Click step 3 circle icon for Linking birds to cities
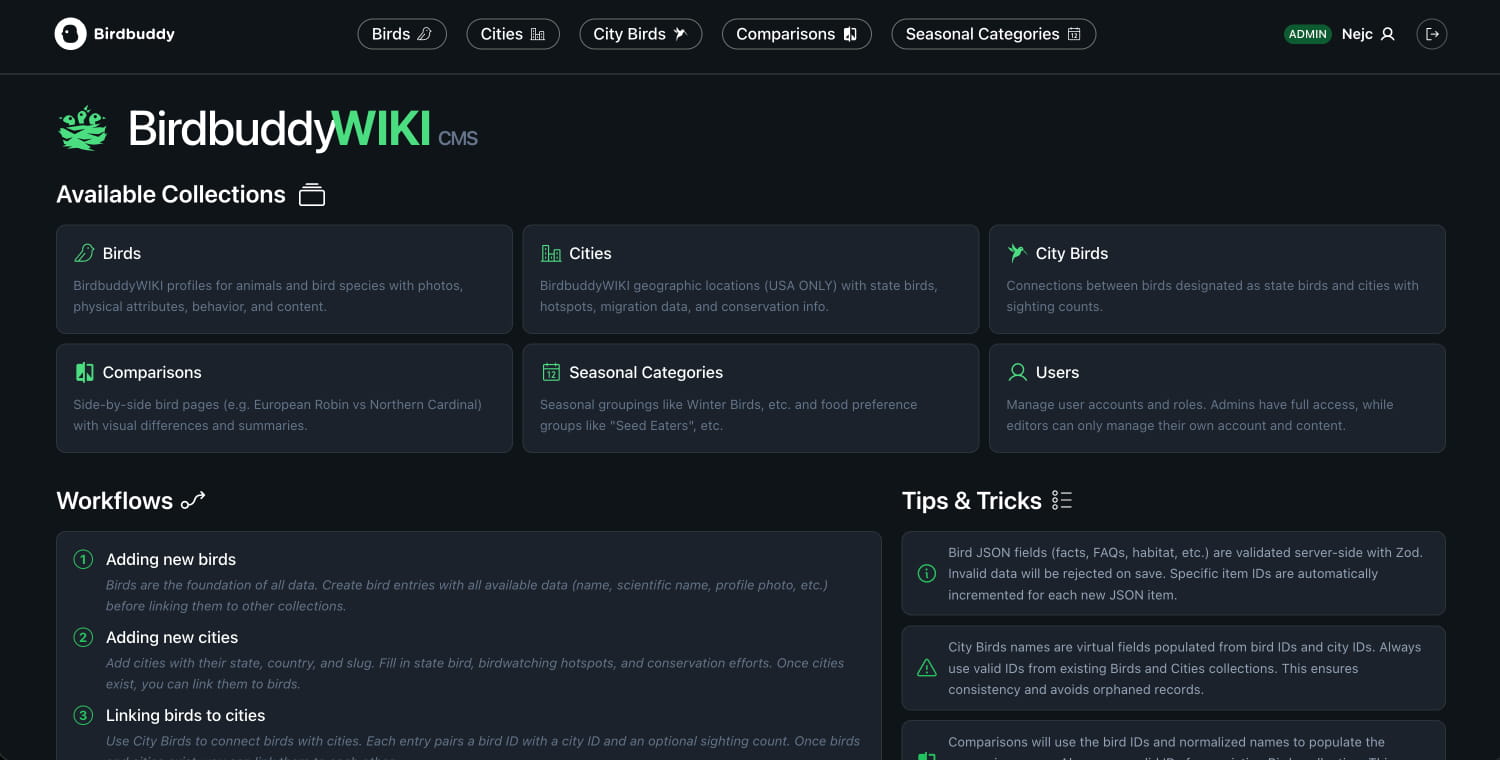 (x=83, y=715)
